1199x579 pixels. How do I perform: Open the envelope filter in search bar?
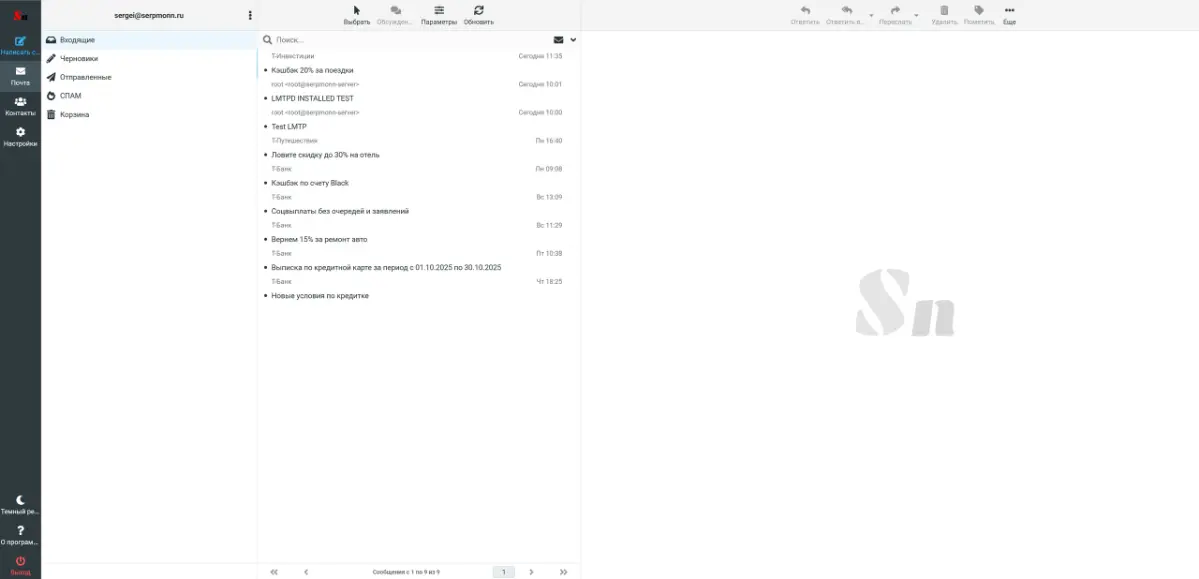tap(558, 40)
